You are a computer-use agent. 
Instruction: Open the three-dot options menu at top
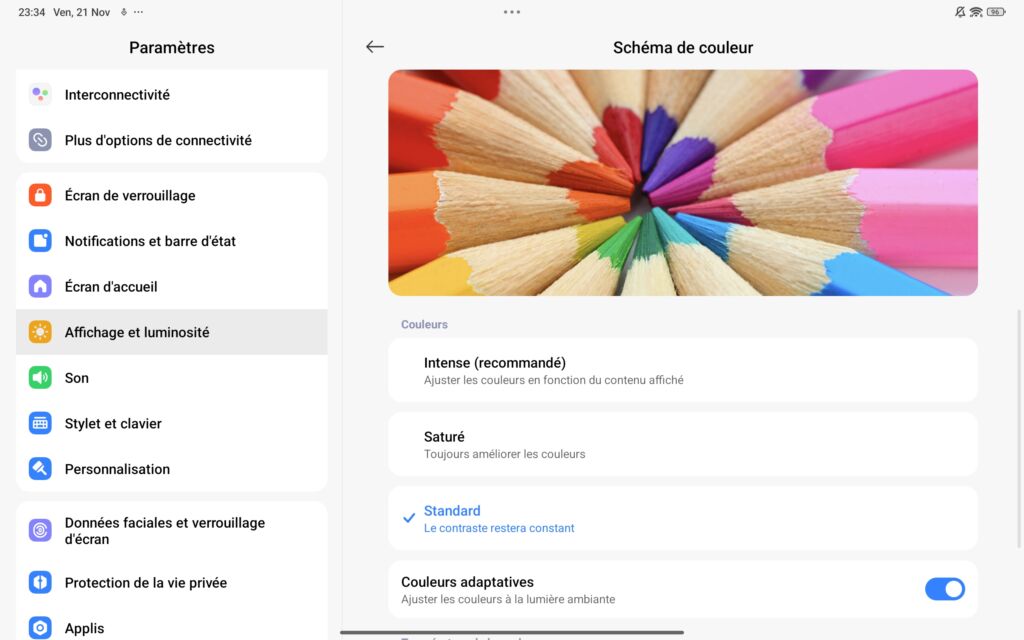[x=512, y=11]
